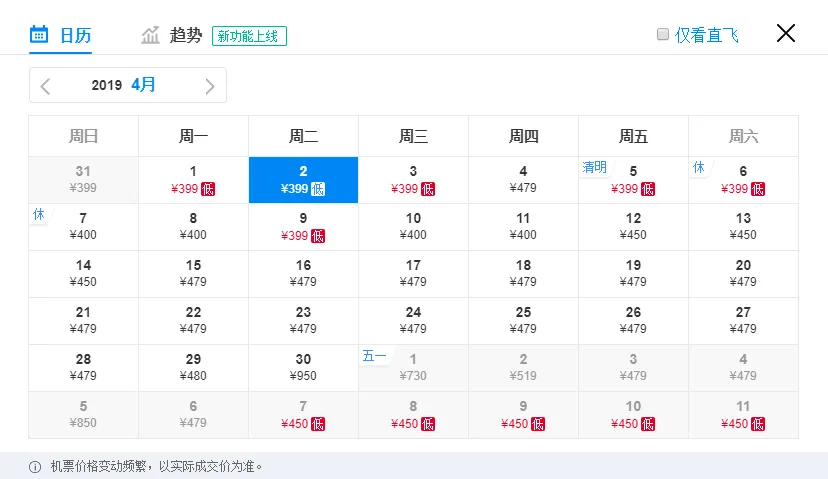
Task: Click the 2019 4月 month label
Action: [123, 84]
